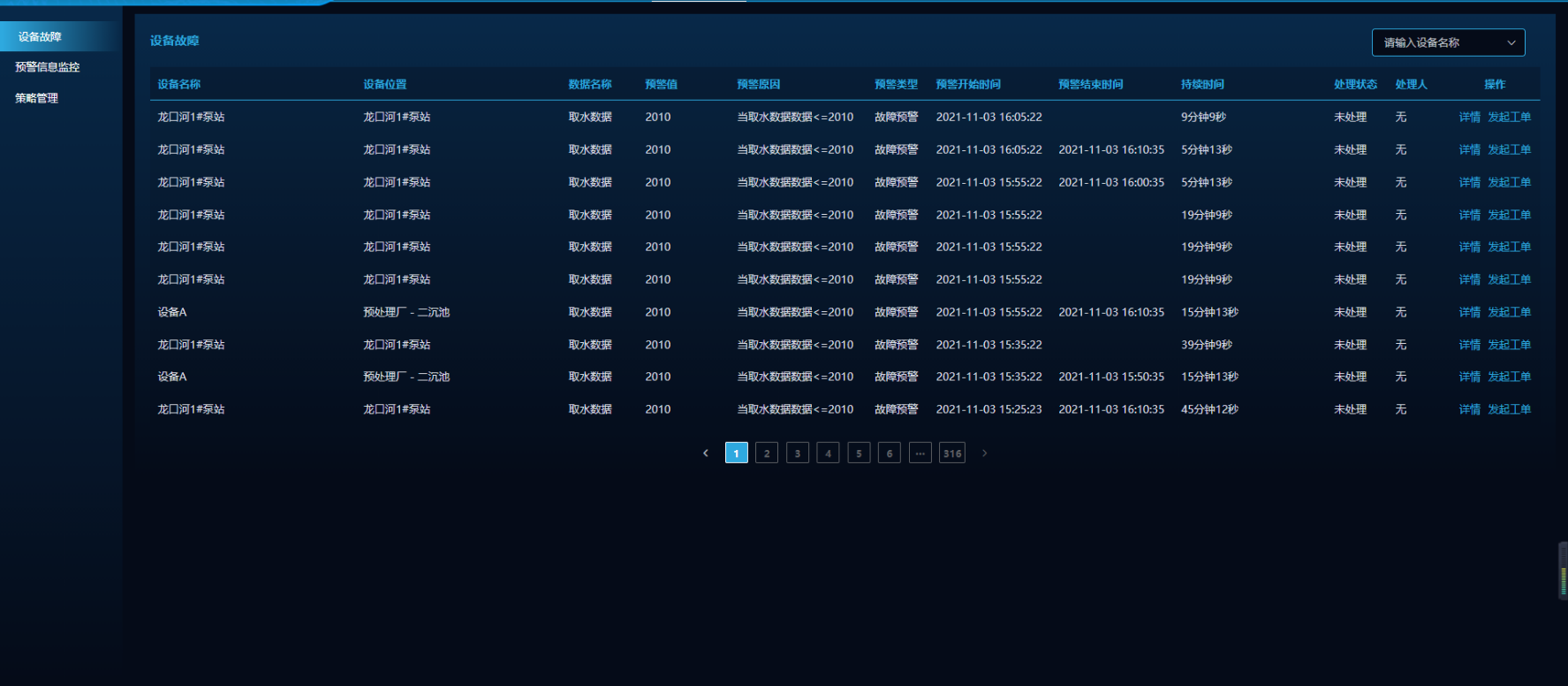Jump to page 3 in pagination
This screenshot has height=686, width=1568.
[798, 454]
